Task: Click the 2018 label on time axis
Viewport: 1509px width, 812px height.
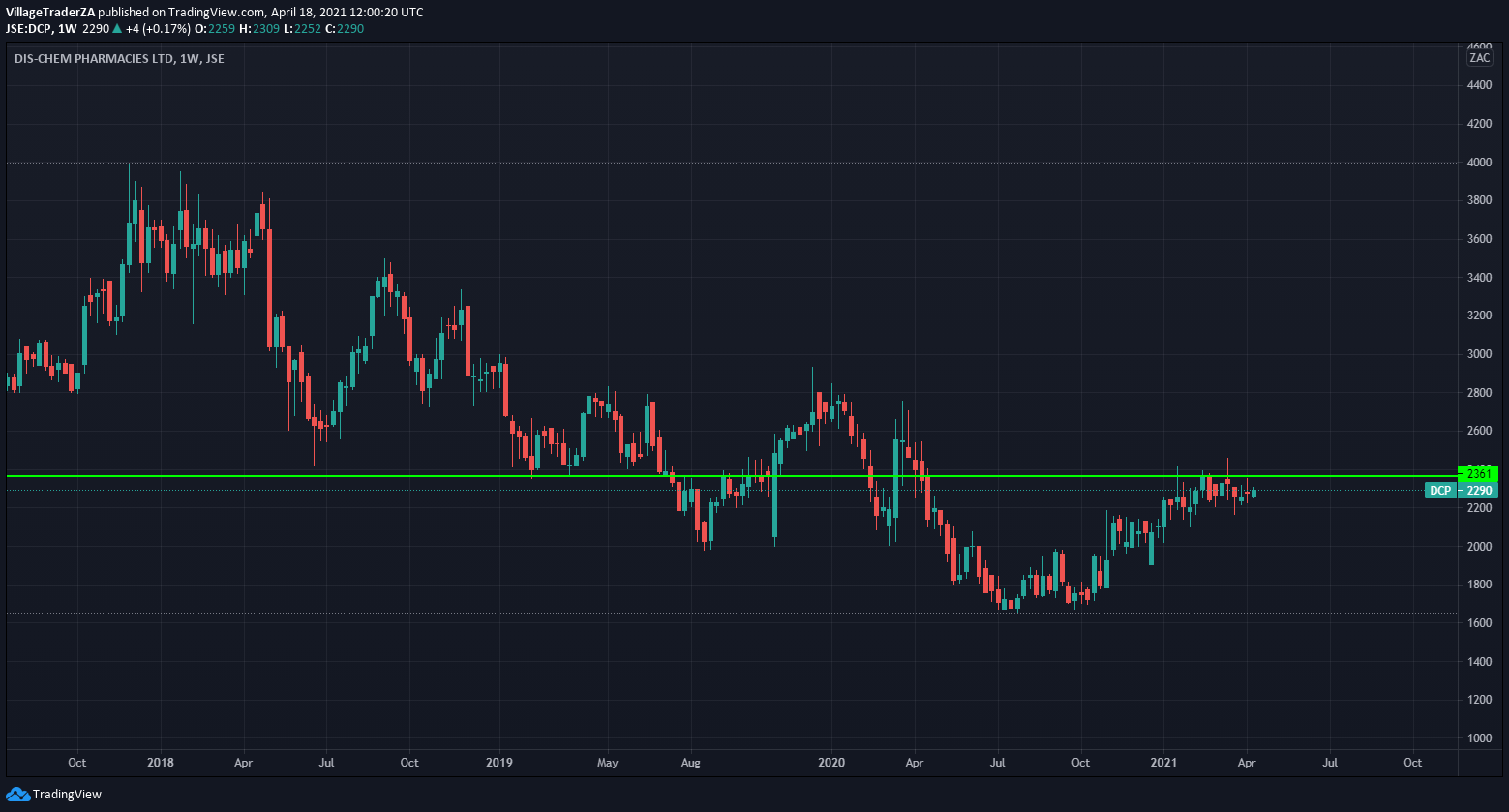Action: pos(161,763)
